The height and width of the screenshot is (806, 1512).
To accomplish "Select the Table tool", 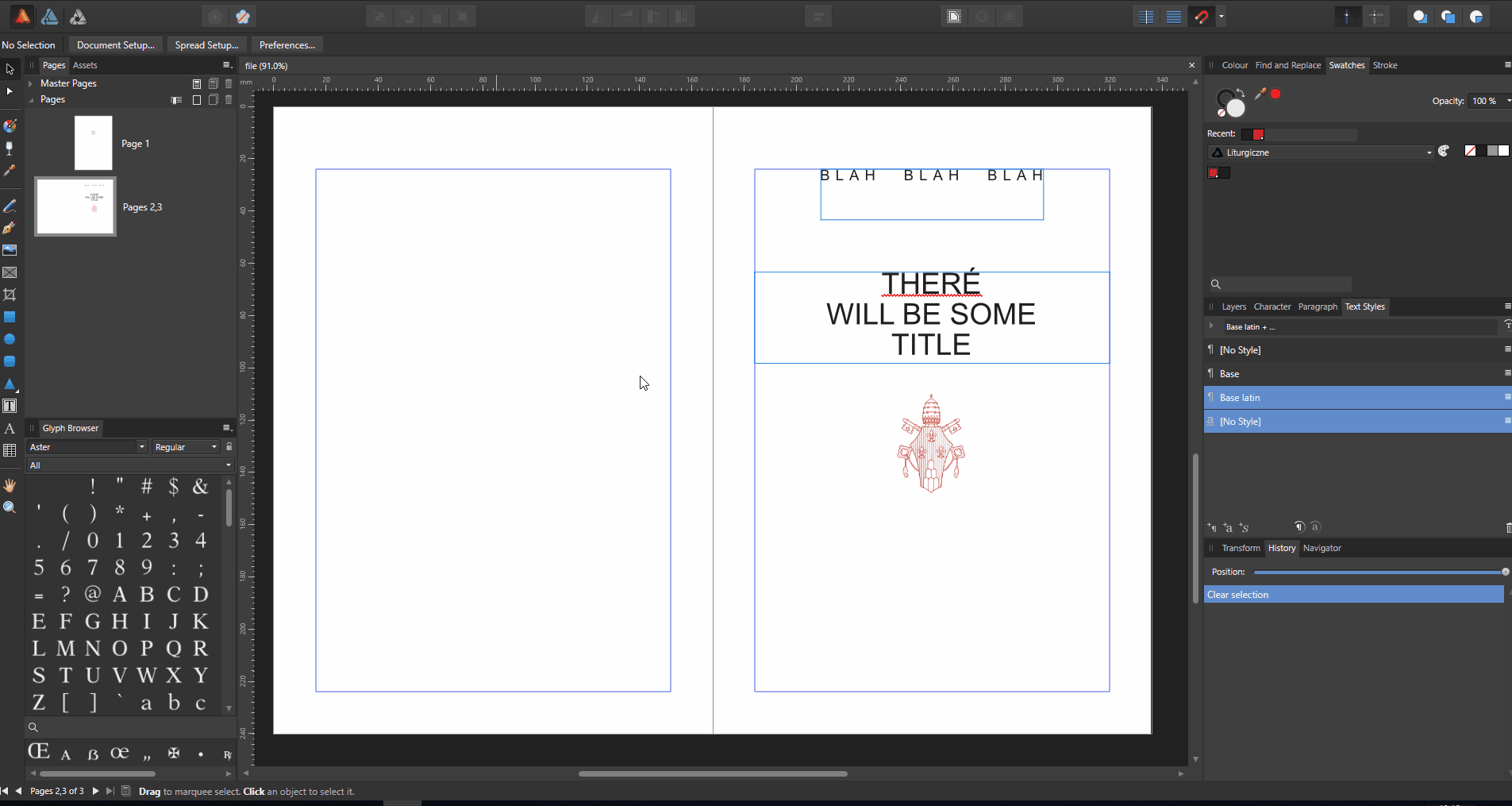I will point(10,450).
